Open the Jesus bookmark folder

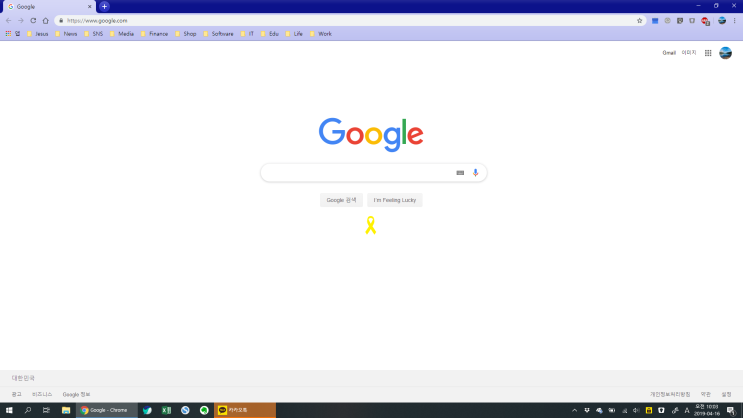click(x=38, y=34)
